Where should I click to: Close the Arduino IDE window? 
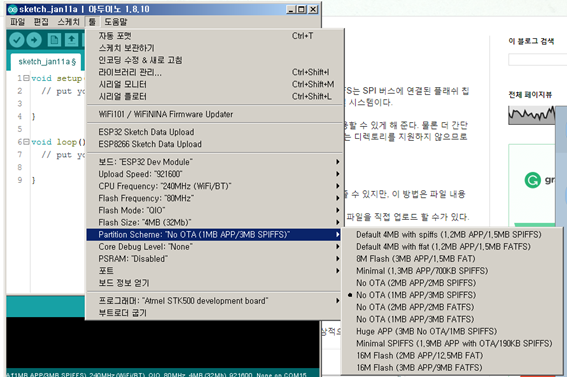(313, 9)
